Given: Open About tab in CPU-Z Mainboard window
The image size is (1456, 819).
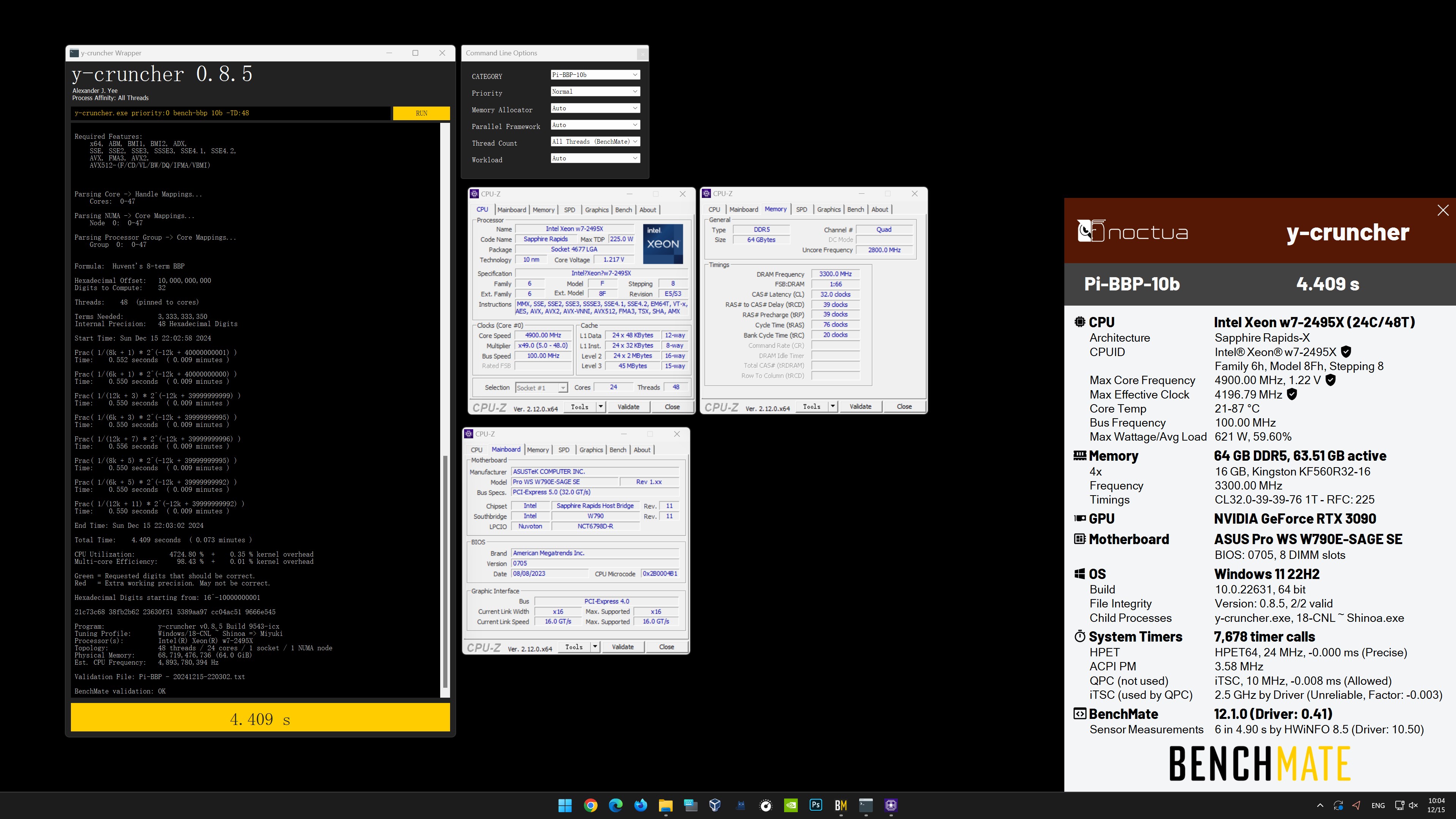Looking at the screenshot, I should (x=642, y=450).
